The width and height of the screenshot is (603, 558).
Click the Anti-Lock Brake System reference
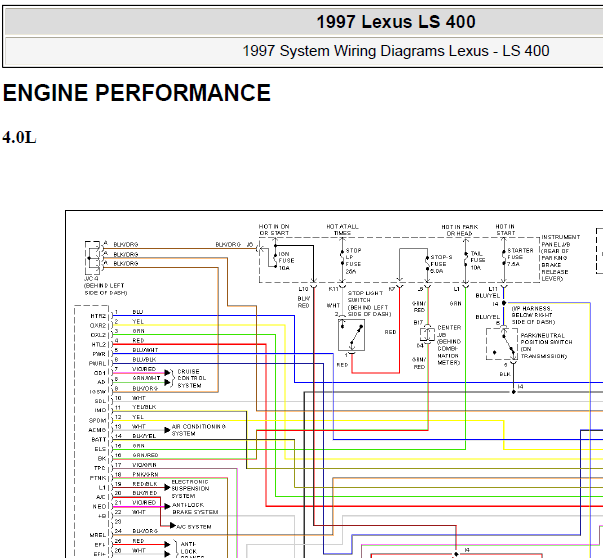click(x=195, y=508)
